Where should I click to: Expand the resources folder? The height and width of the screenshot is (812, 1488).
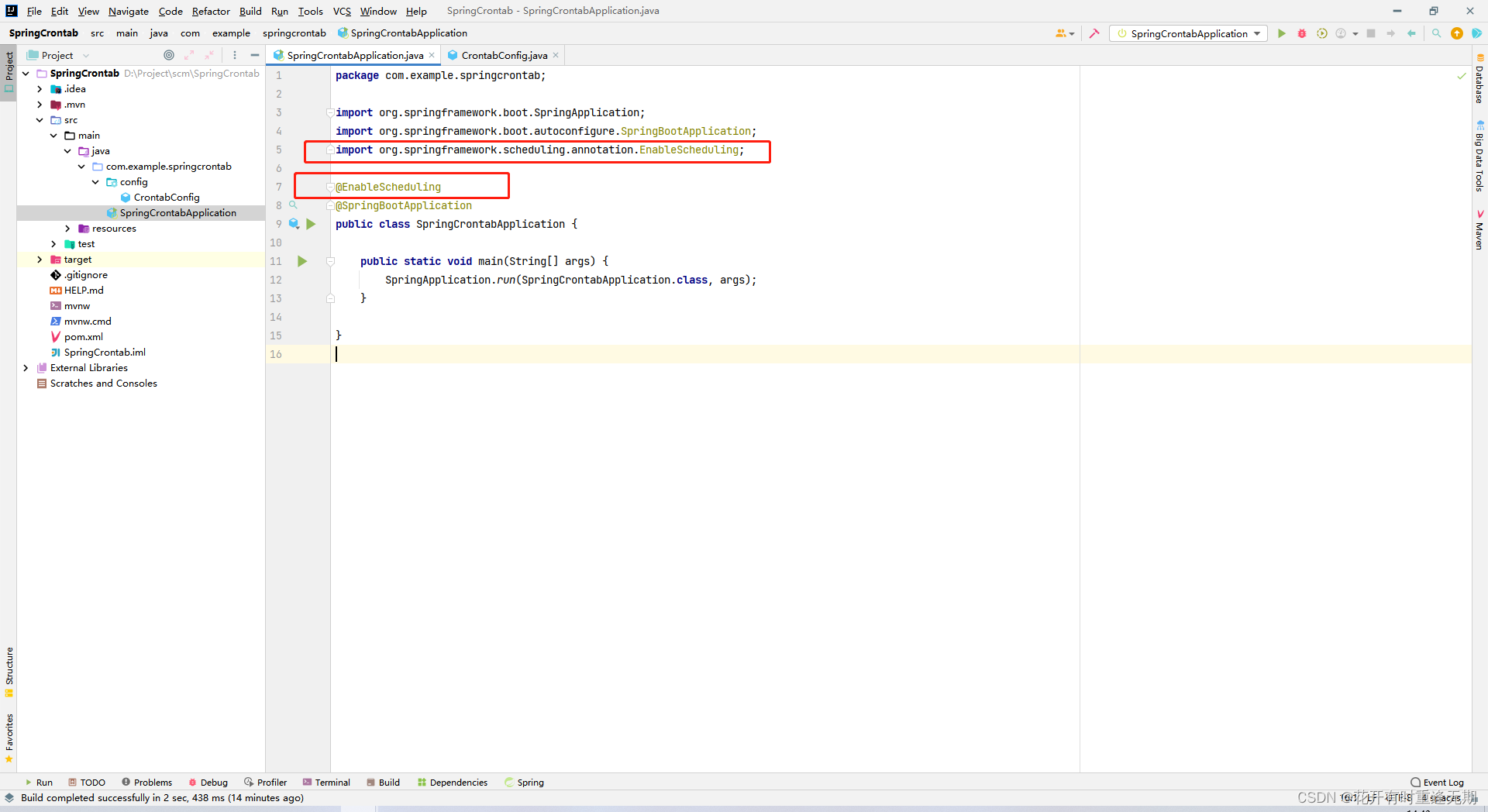tap(67, 229)
